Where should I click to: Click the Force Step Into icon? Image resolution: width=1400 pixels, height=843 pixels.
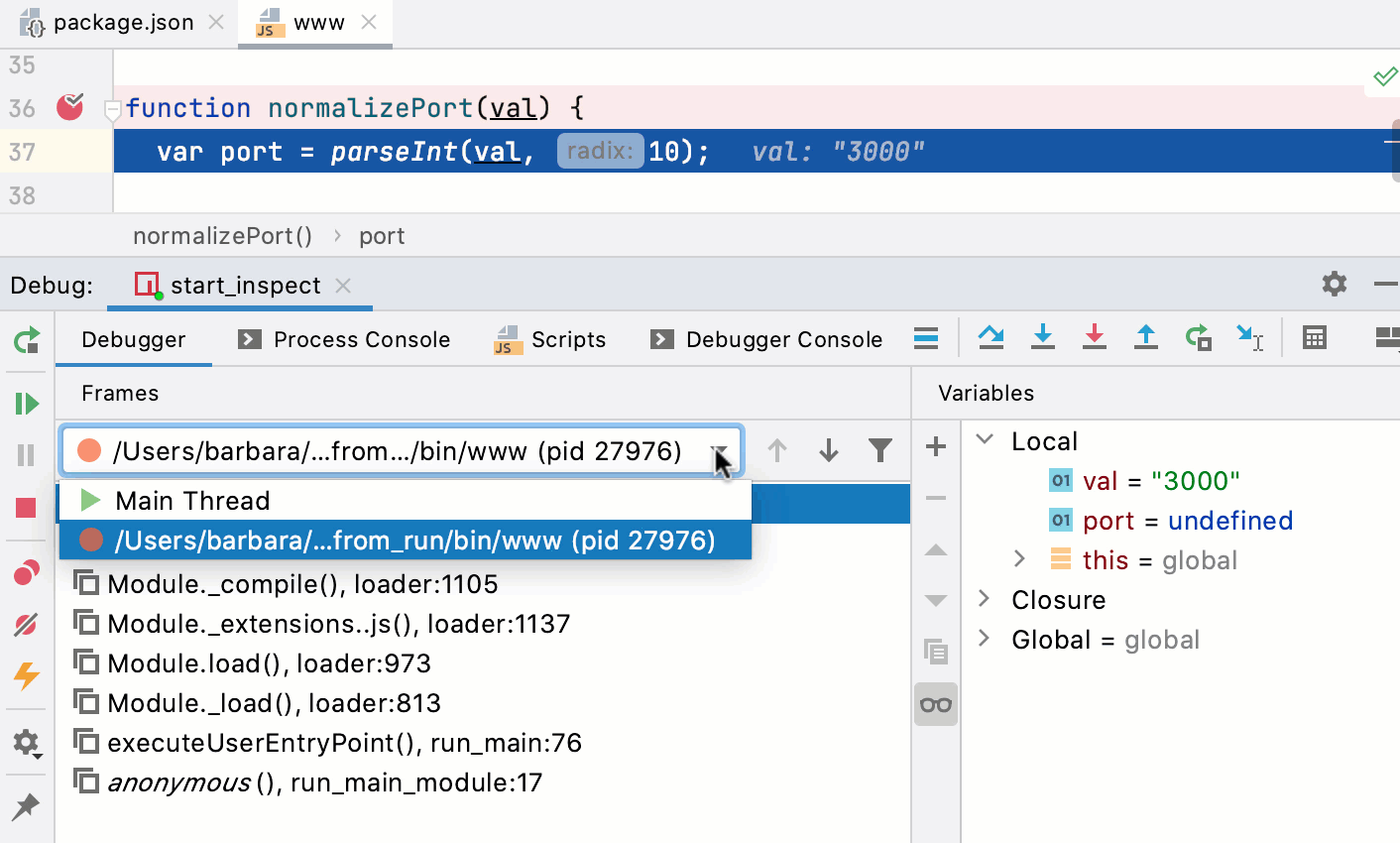[1095, 338]
